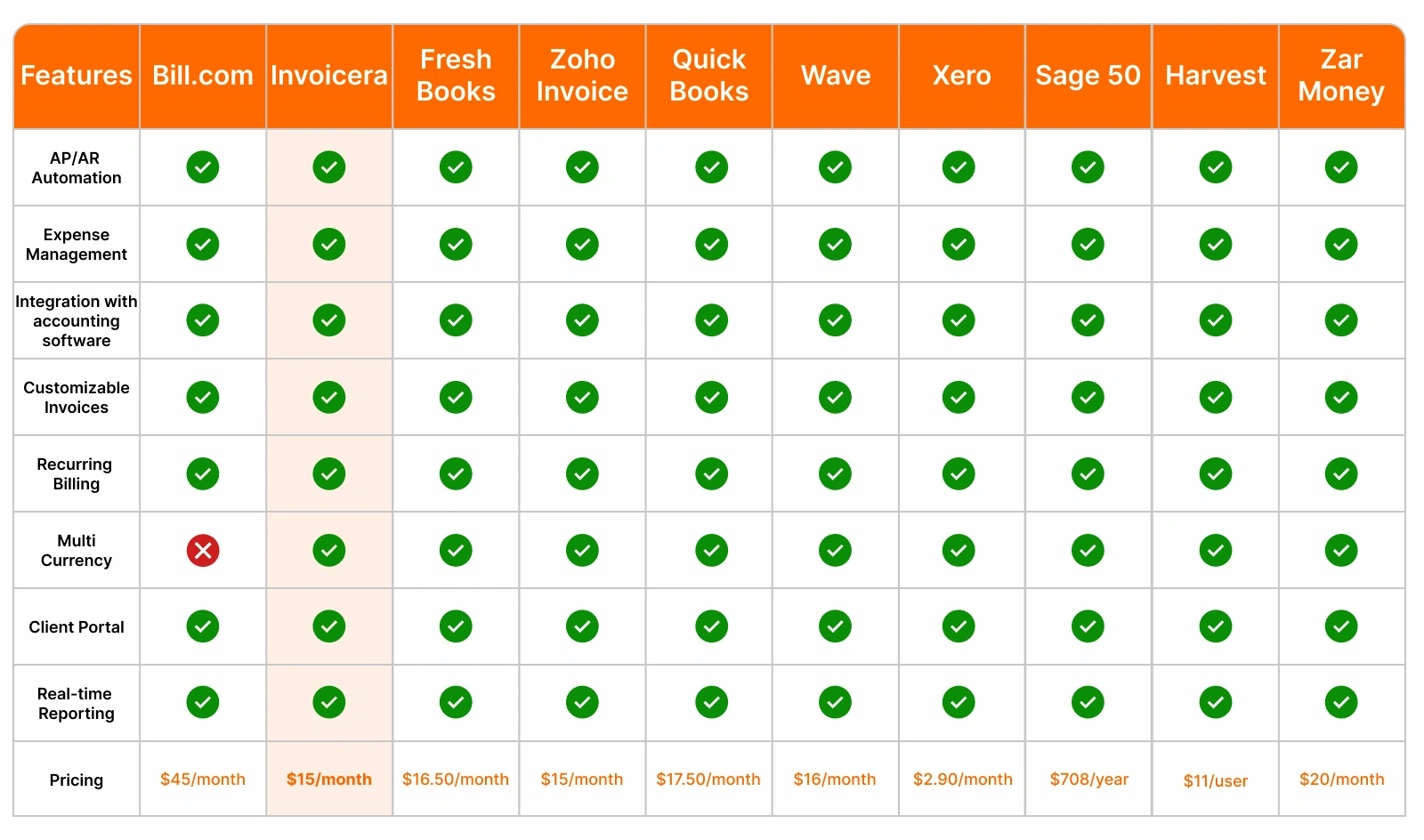Select the Zoho Invoice column header
The width and height of the screenshot is (1424, 840).
click(582, 76)
